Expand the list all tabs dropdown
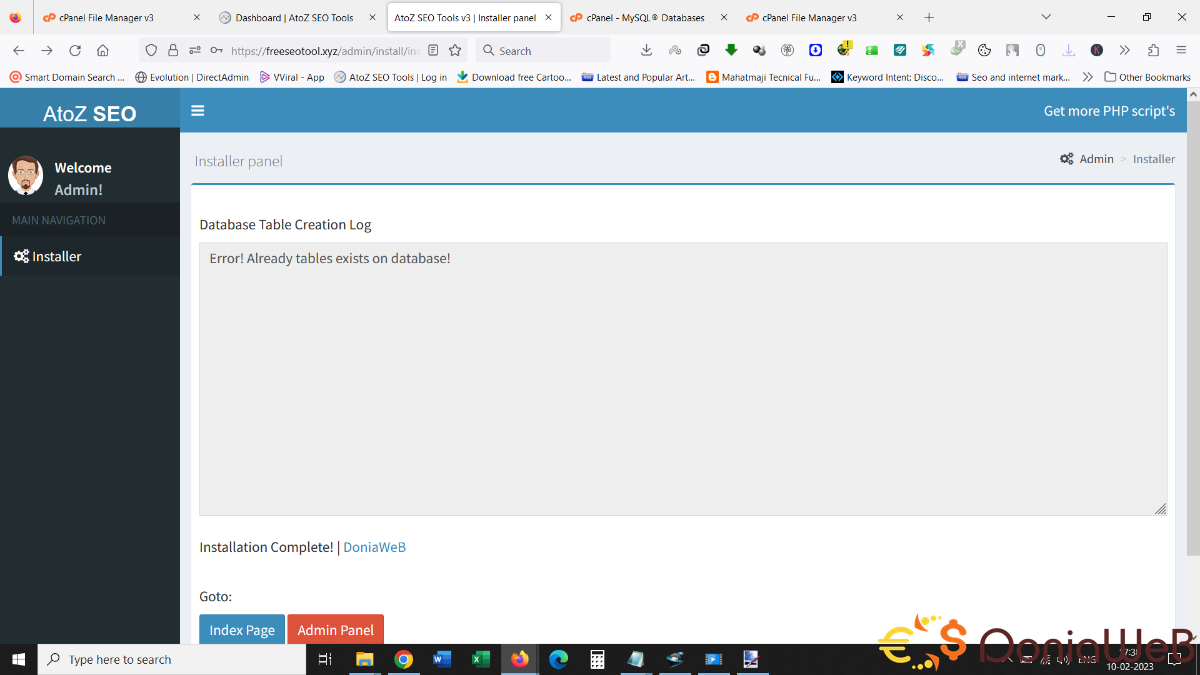This screenshot has height=675, width=1200. pyautogui.click(x=1046, y=17)
